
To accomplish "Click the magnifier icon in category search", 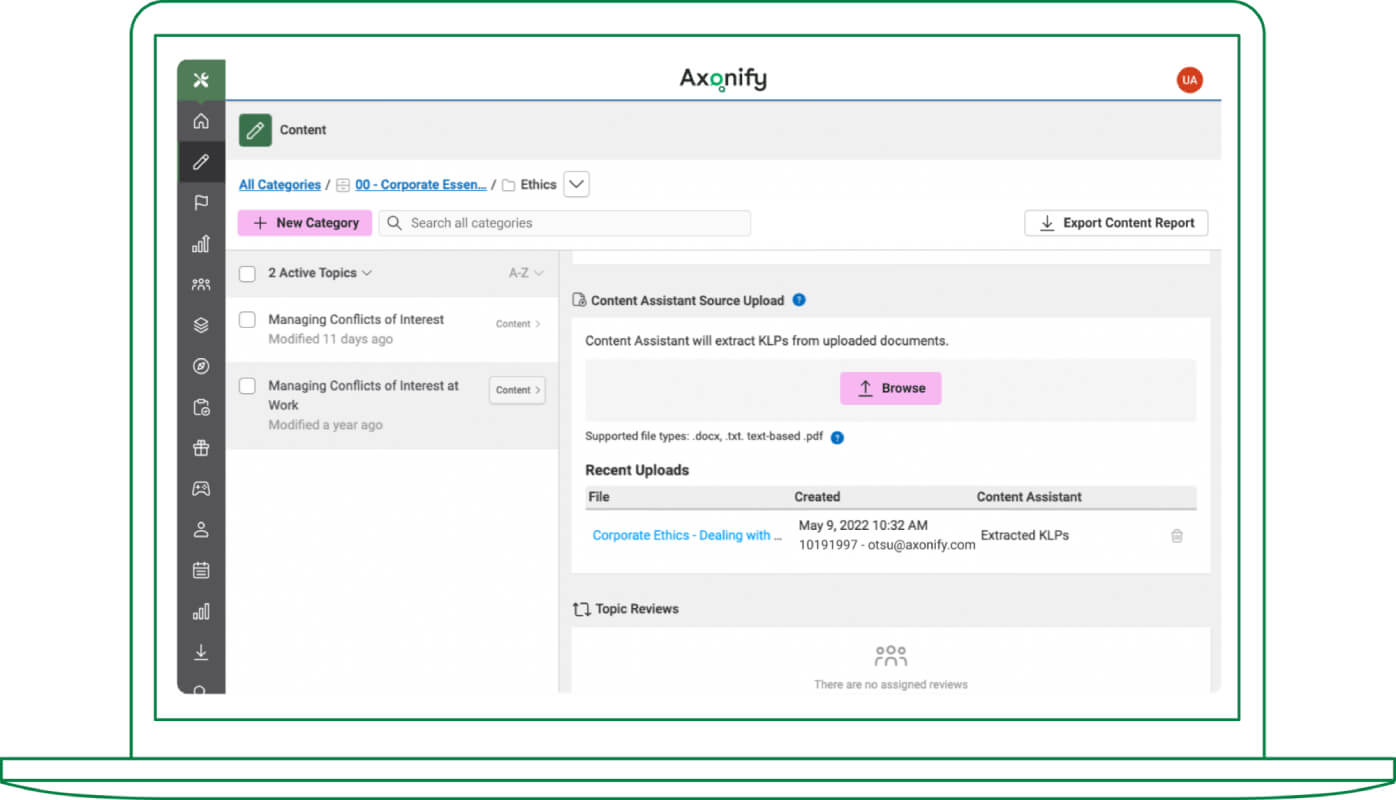I will 395,223.
